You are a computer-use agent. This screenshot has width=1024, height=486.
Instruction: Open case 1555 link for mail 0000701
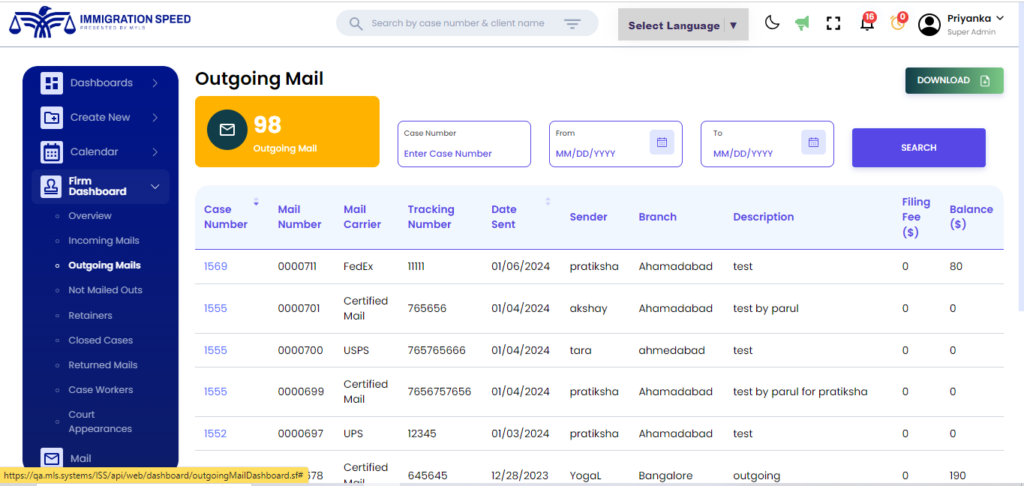(x=216, y=308)
